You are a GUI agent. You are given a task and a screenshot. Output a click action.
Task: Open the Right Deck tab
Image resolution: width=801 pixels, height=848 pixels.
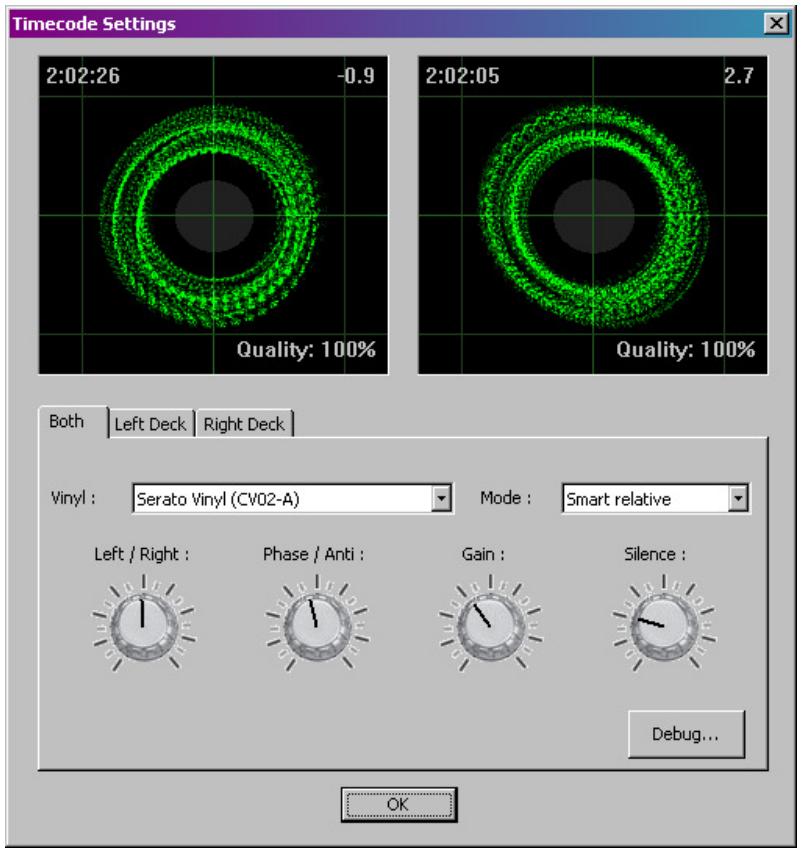tap(244, 423)
